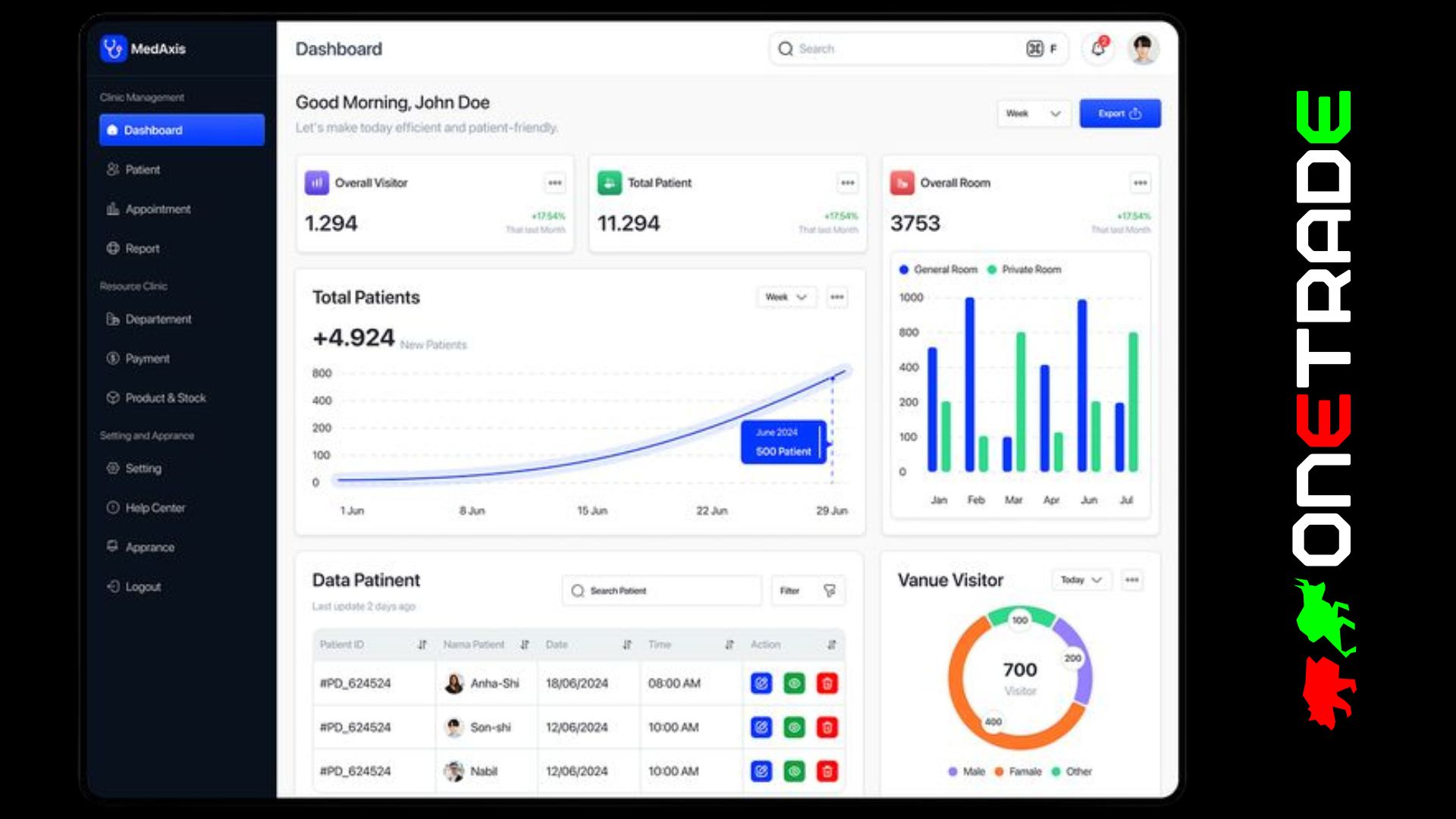The height and width of the screenshot is (819, 1456).
Task: Click the MedAxis stethoscope logo
Action: point(113,49)
